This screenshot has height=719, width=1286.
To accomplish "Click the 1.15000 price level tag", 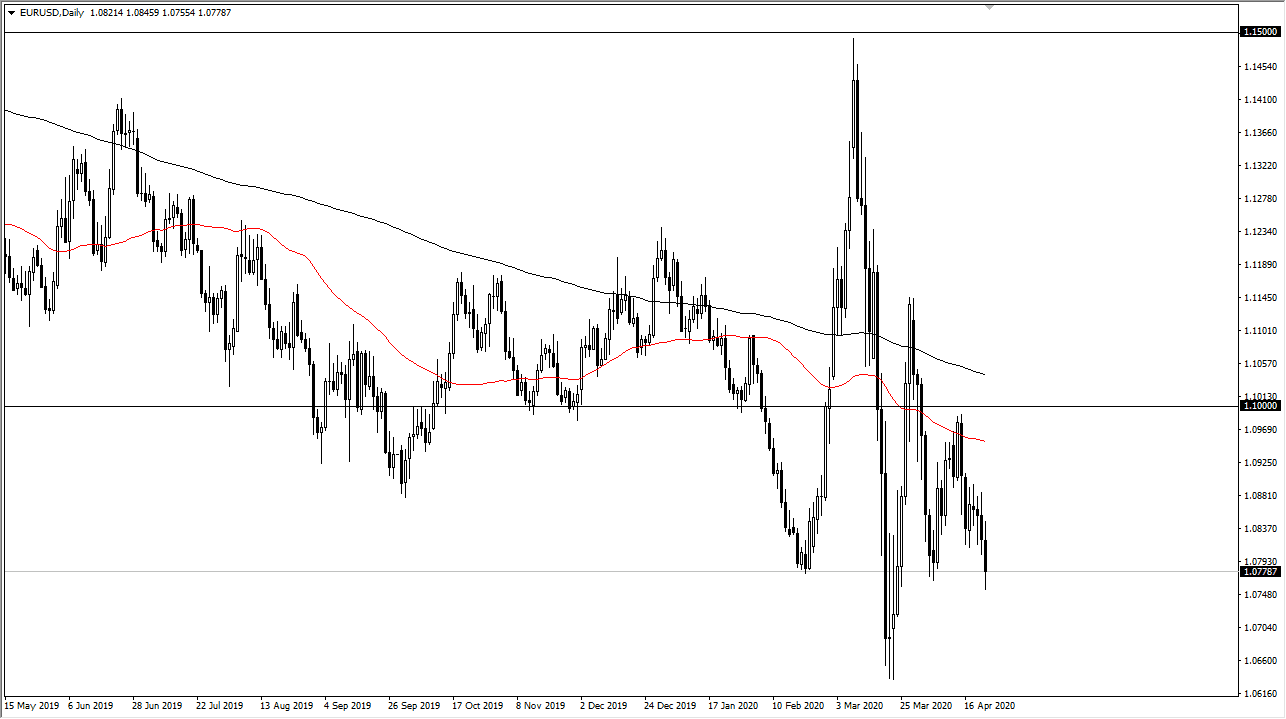I will [x=1260, y=32].
